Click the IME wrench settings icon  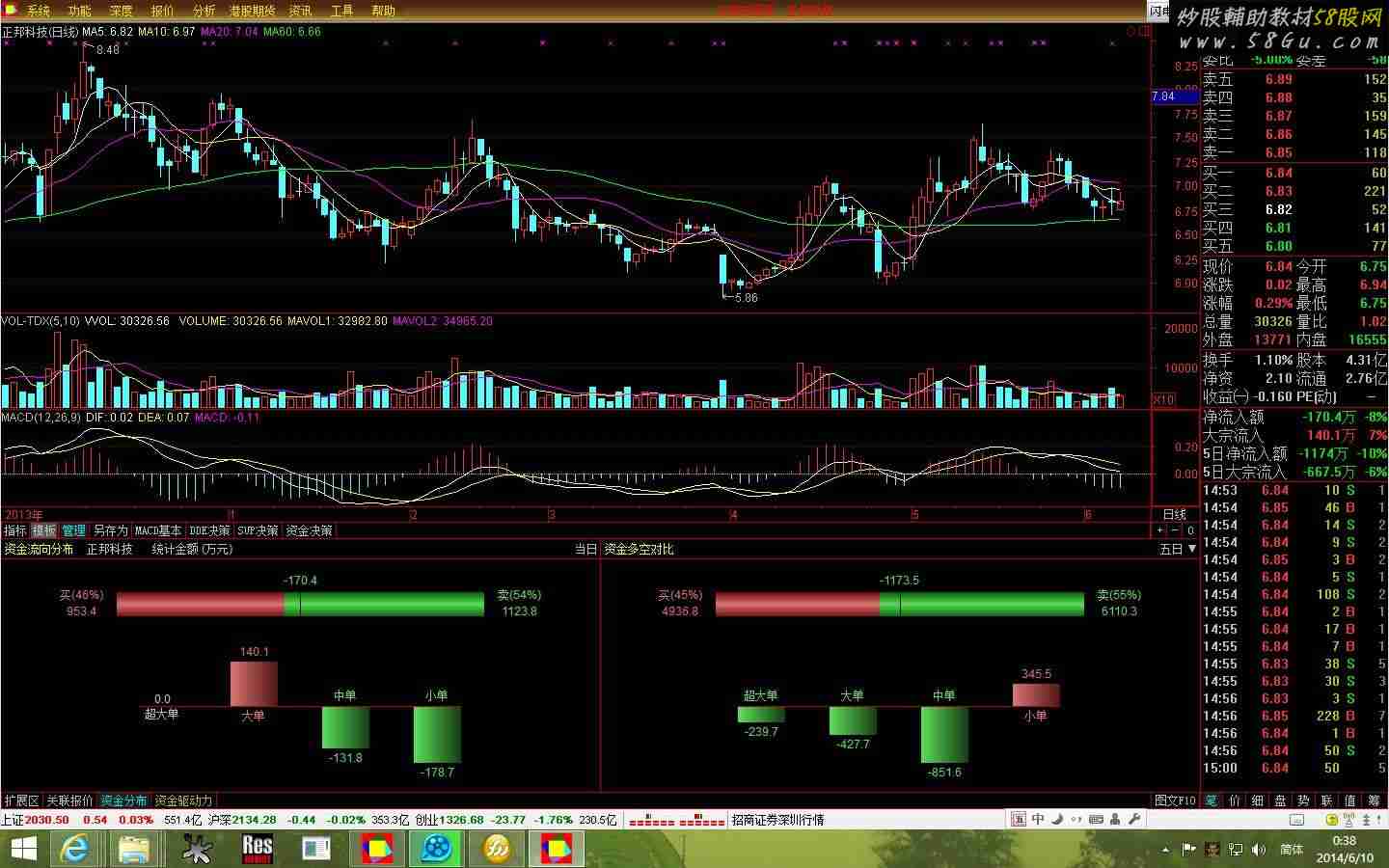click(1134, 819)
